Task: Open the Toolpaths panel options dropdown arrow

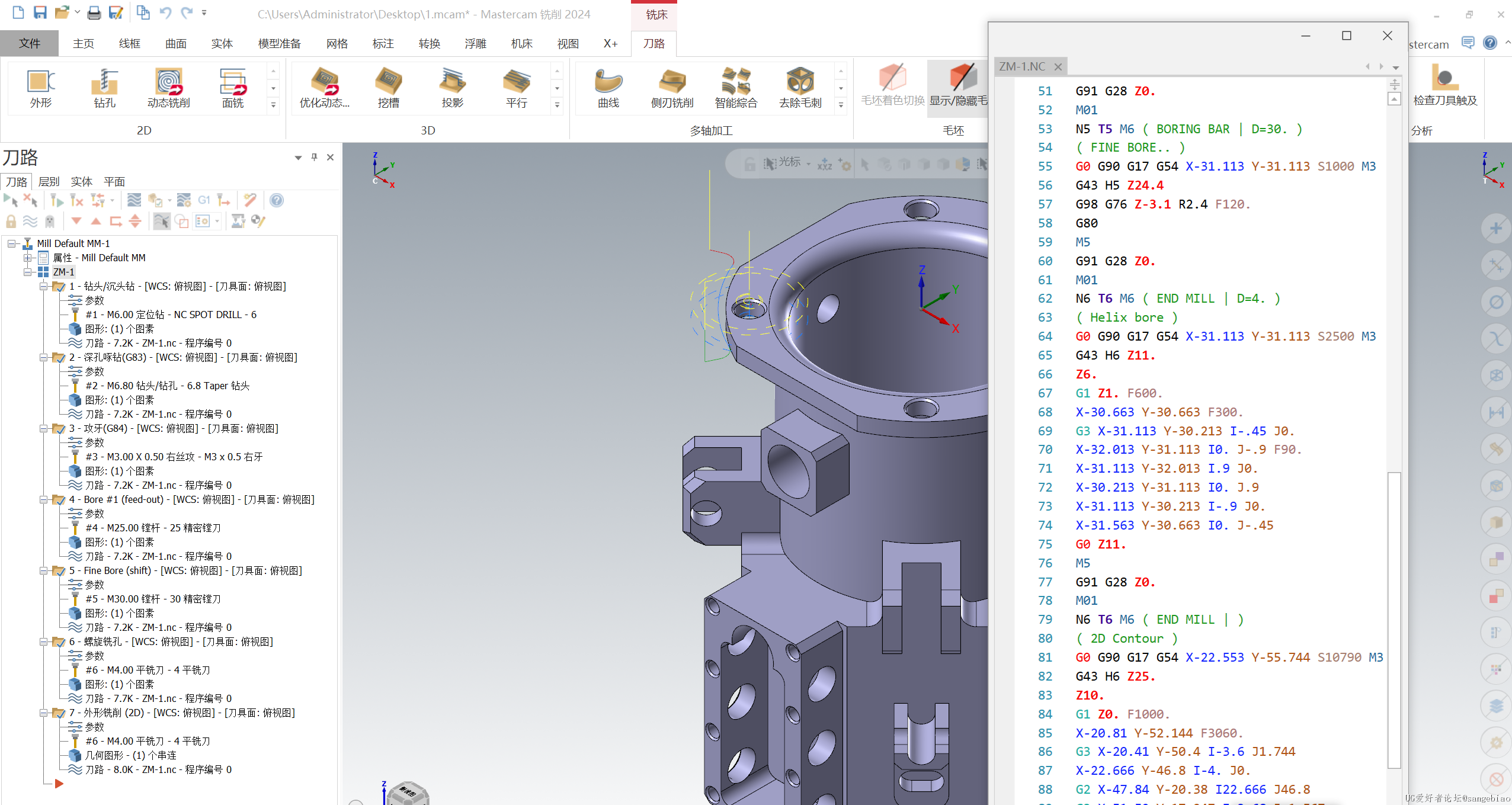Action: [298, 158]
